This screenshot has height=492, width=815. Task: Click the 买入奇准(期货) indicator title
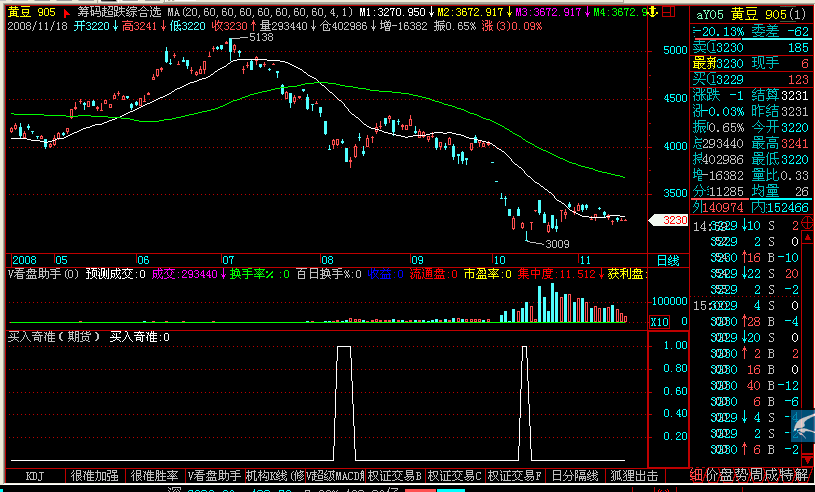[55, 337]
